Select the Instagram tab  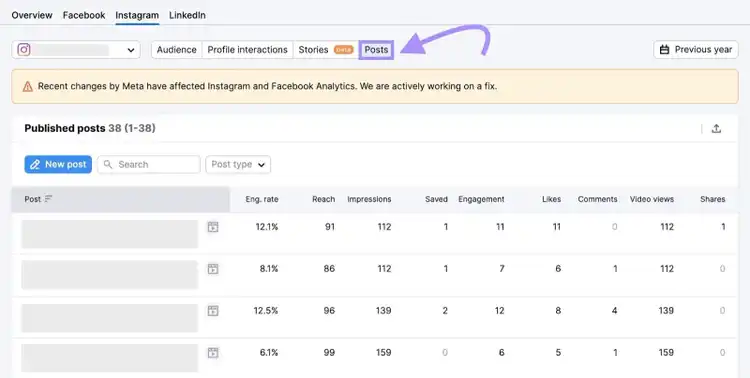click(x=137, y=15)
